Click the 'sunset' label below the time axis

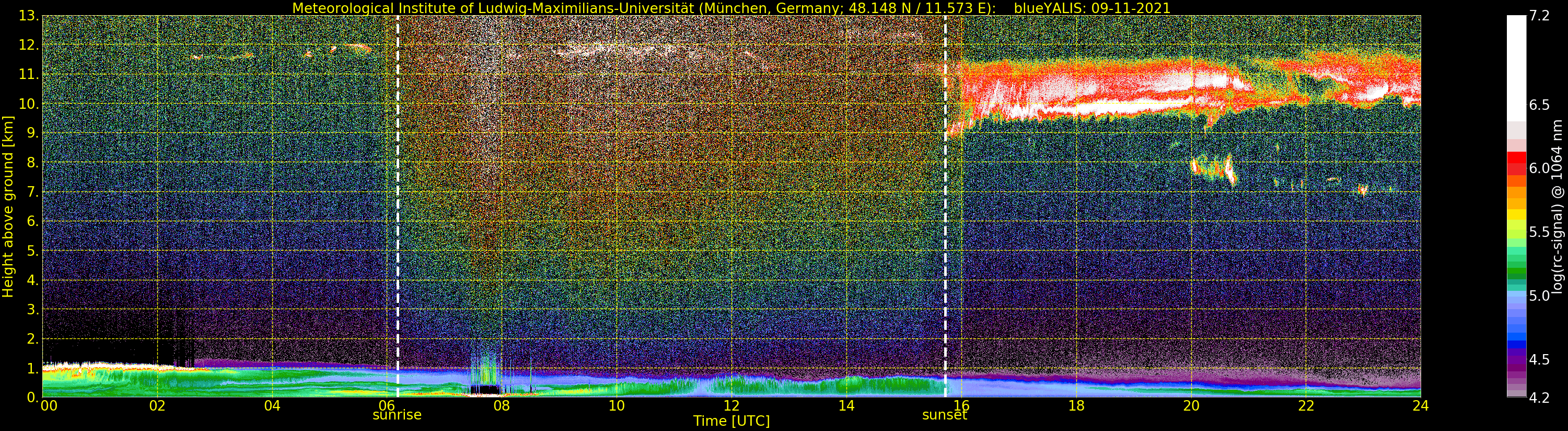[945, 415]
